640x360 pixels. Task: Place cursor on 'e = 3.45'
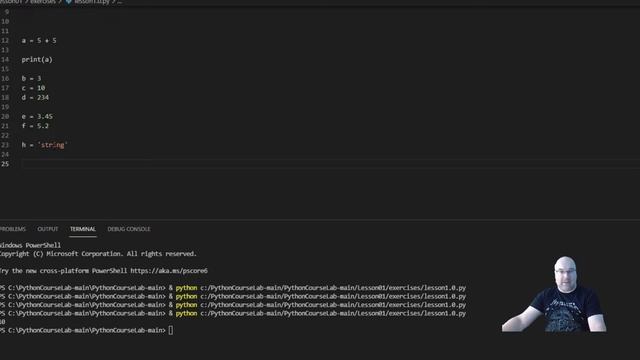point(37,116)
